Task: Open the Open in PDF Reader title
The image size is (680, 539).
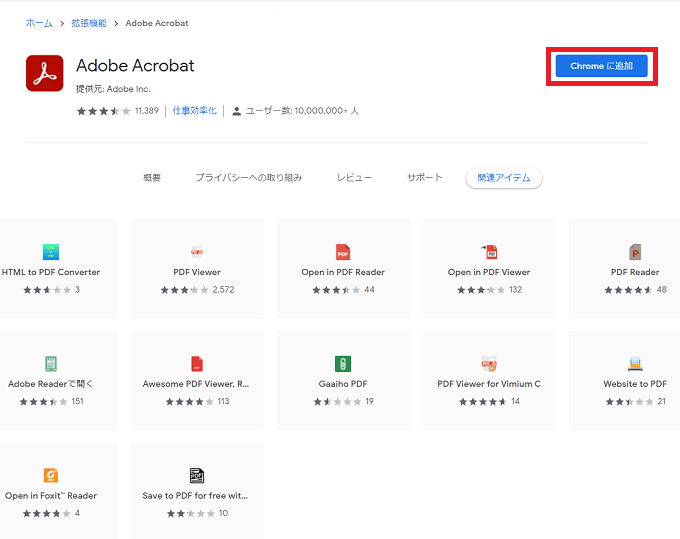Action: pos(343,272)
